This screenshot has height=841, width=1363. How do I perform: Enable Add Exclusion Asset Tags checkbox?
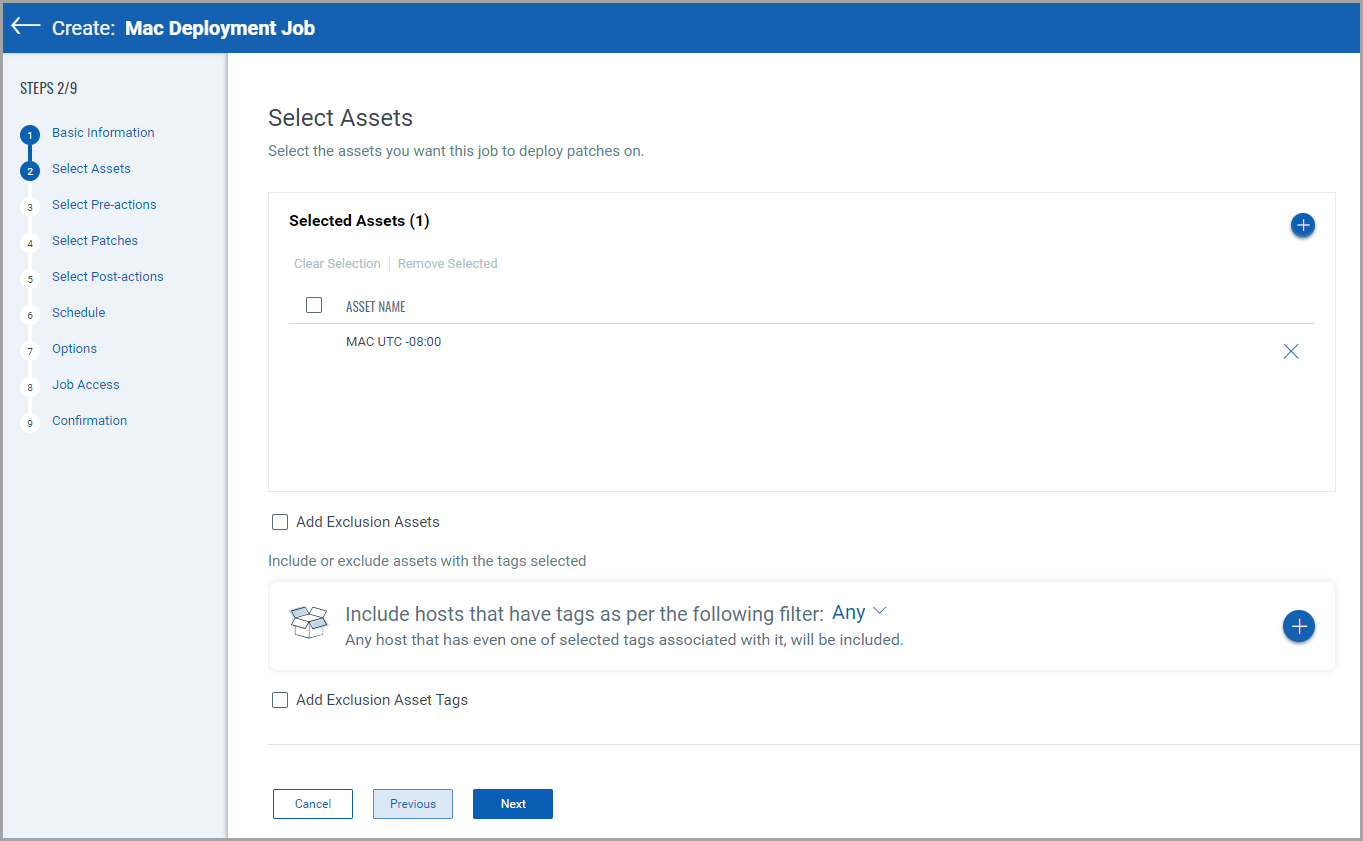coord(280,700)
